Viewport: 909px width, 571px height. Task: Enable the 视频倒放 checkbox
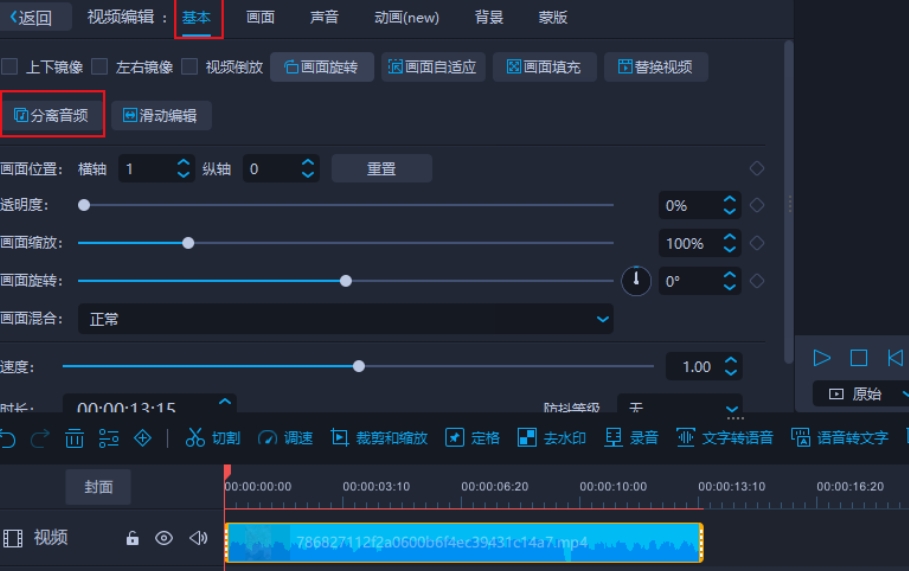pos(189,67)
